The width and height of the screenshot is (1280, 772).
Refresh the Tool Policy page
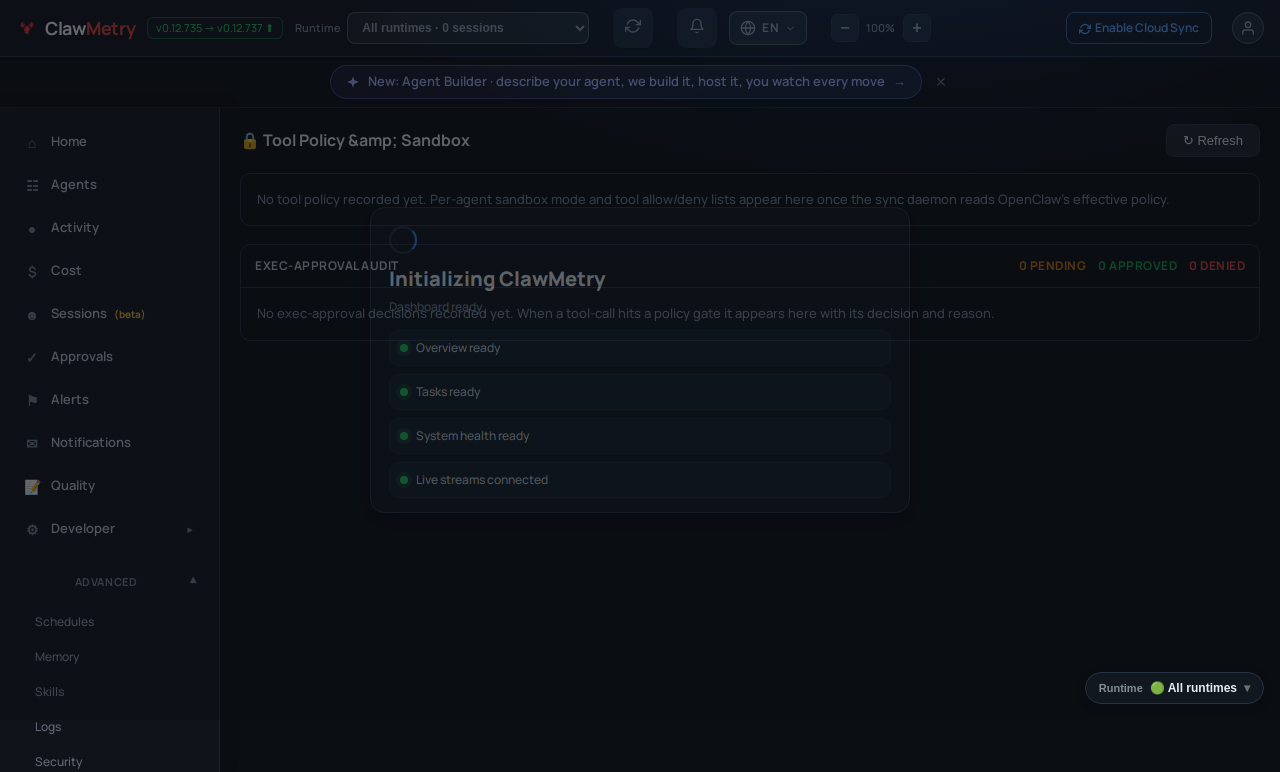(x=1213, y=141)
